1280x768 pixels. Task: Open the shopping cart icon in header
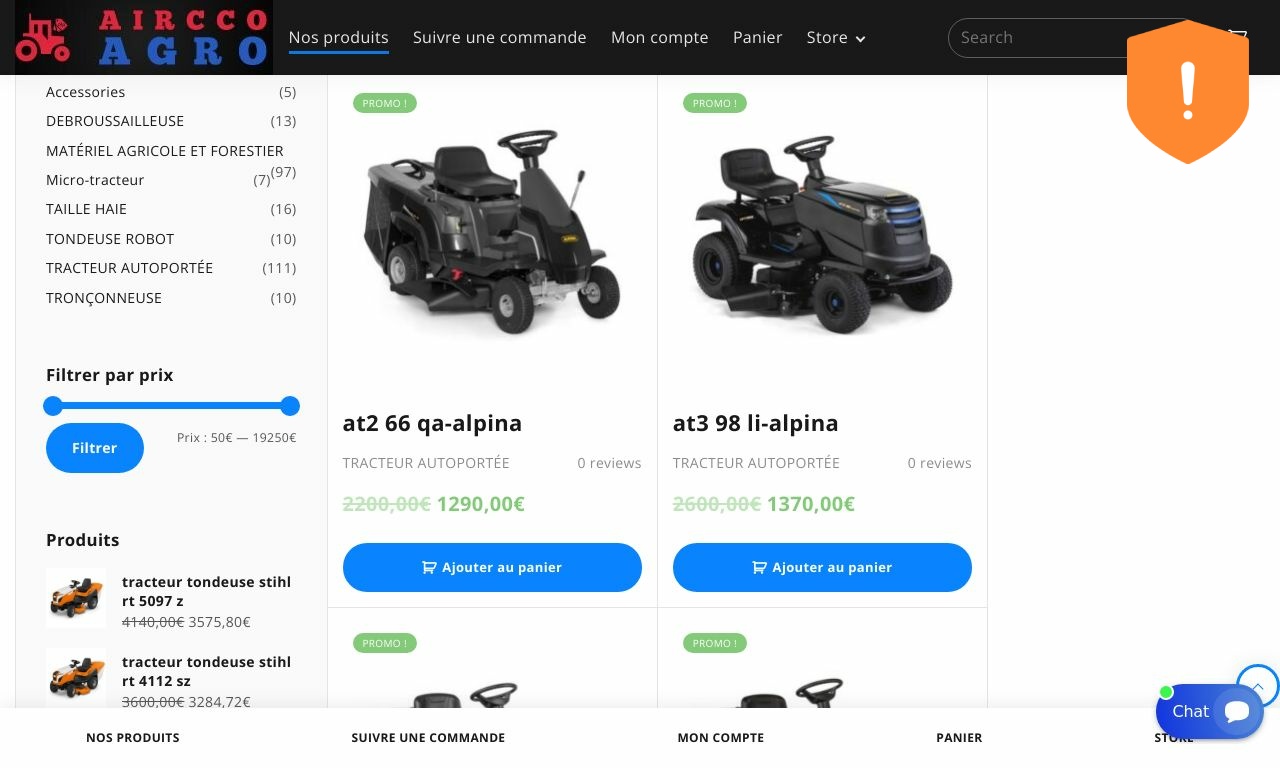[1238, 35]
